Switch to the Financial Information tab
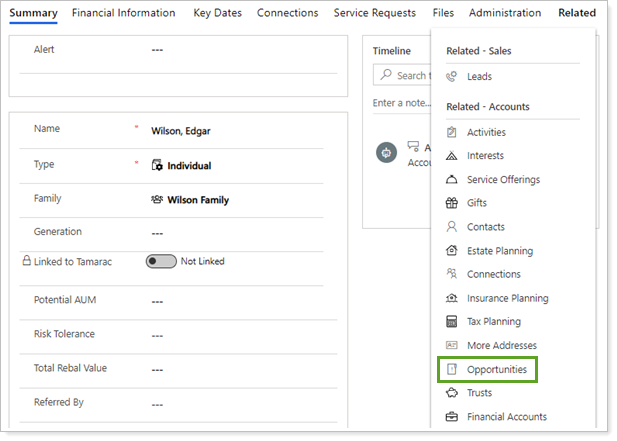Image resolution: width=617 pixels, height=441 pixels. coord(123,13)
